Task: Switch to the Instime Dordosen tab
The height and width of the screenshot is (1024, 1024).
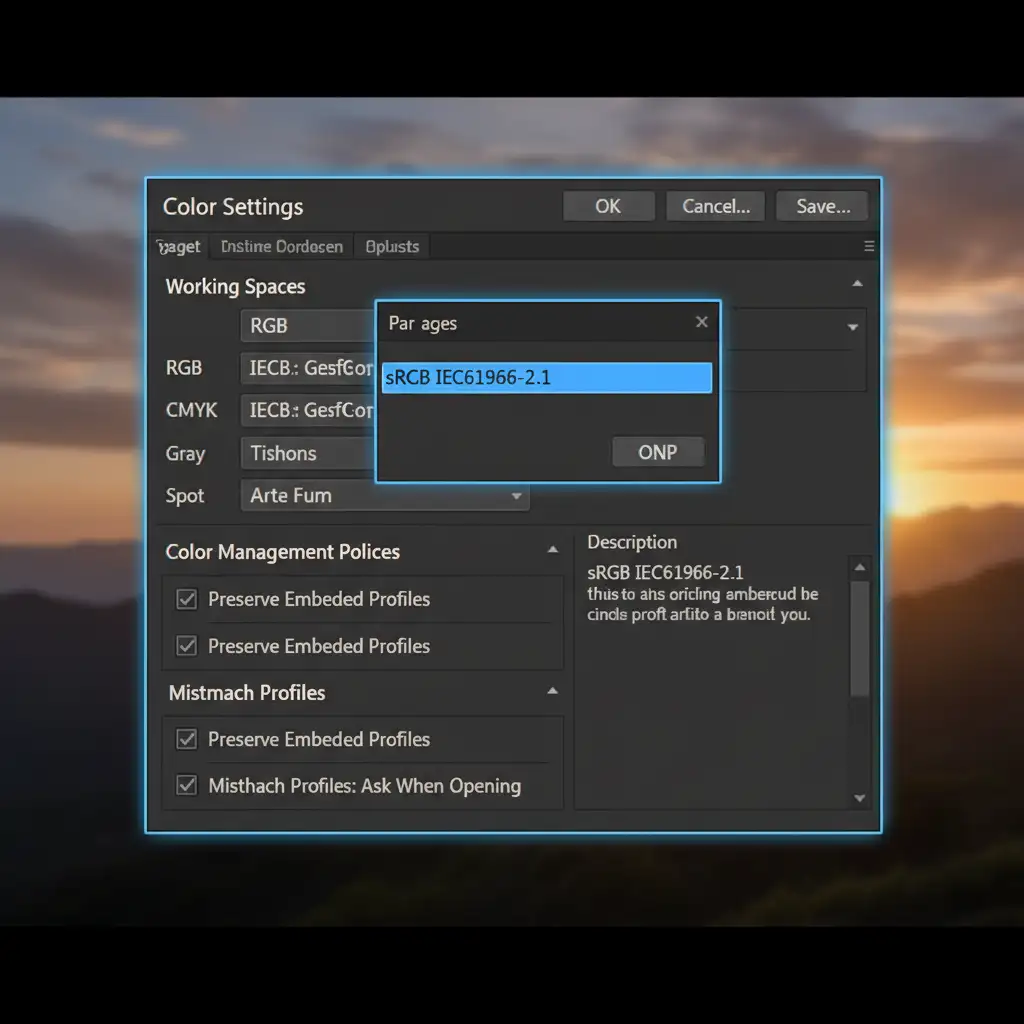Action: (281, 247)
